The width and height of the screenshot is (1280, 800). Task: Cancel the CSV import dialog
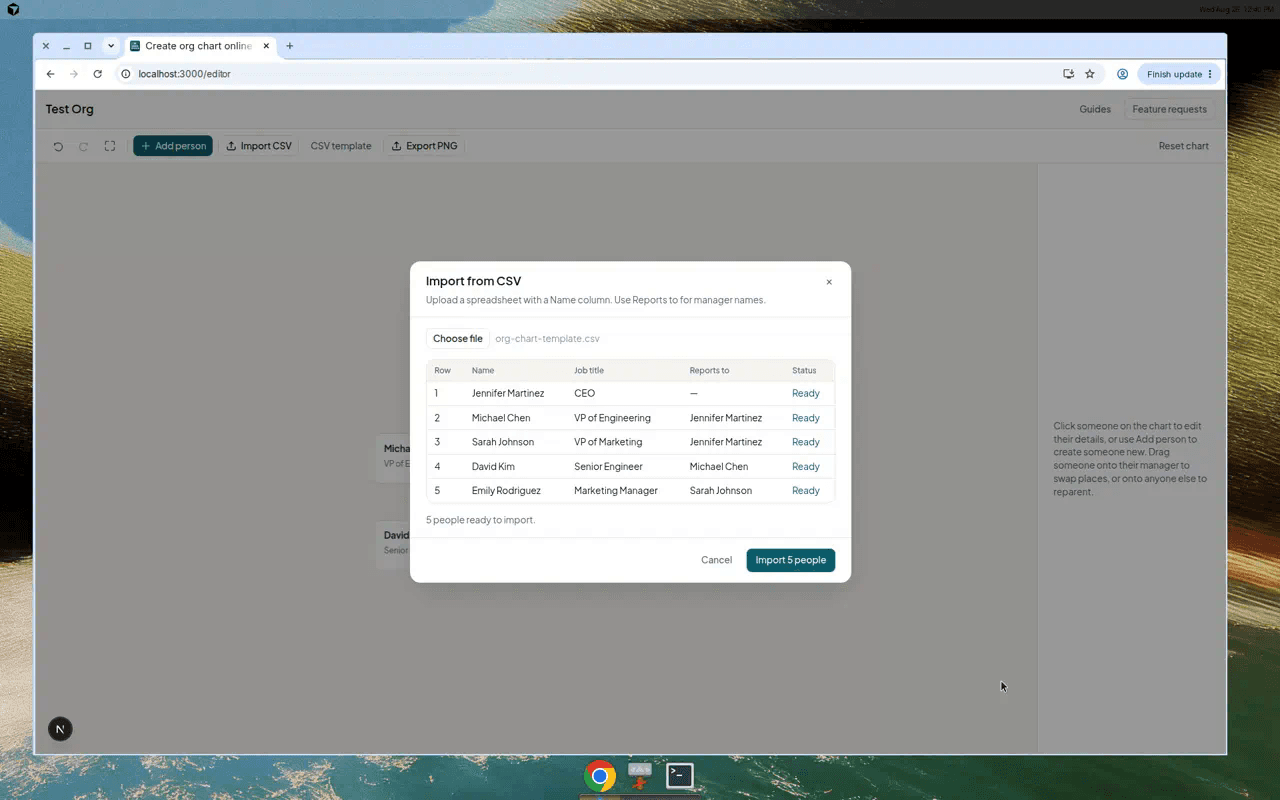716,560
